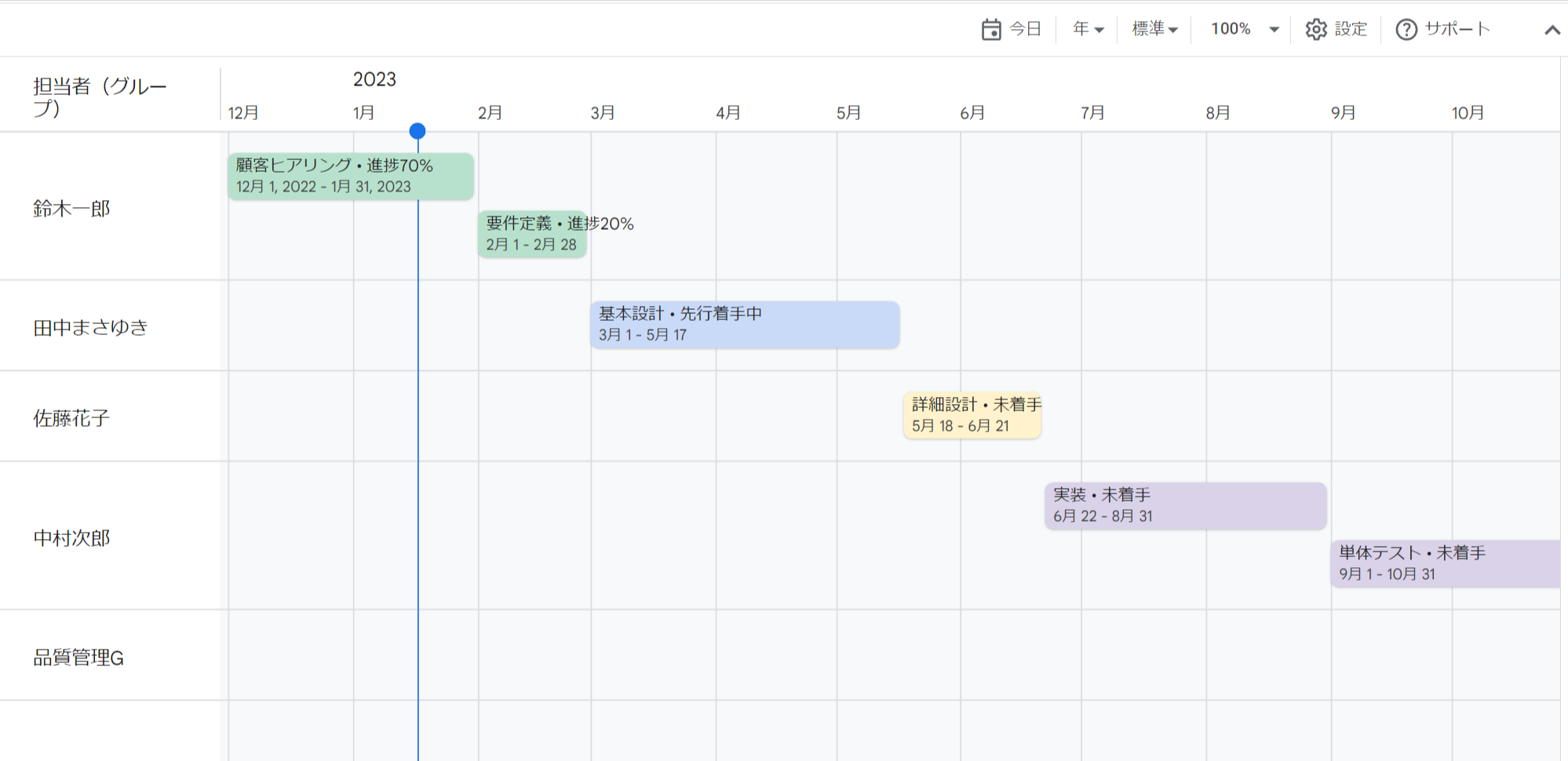
Task: Click the 佐藤花子 row label
Action: (71, 418)
